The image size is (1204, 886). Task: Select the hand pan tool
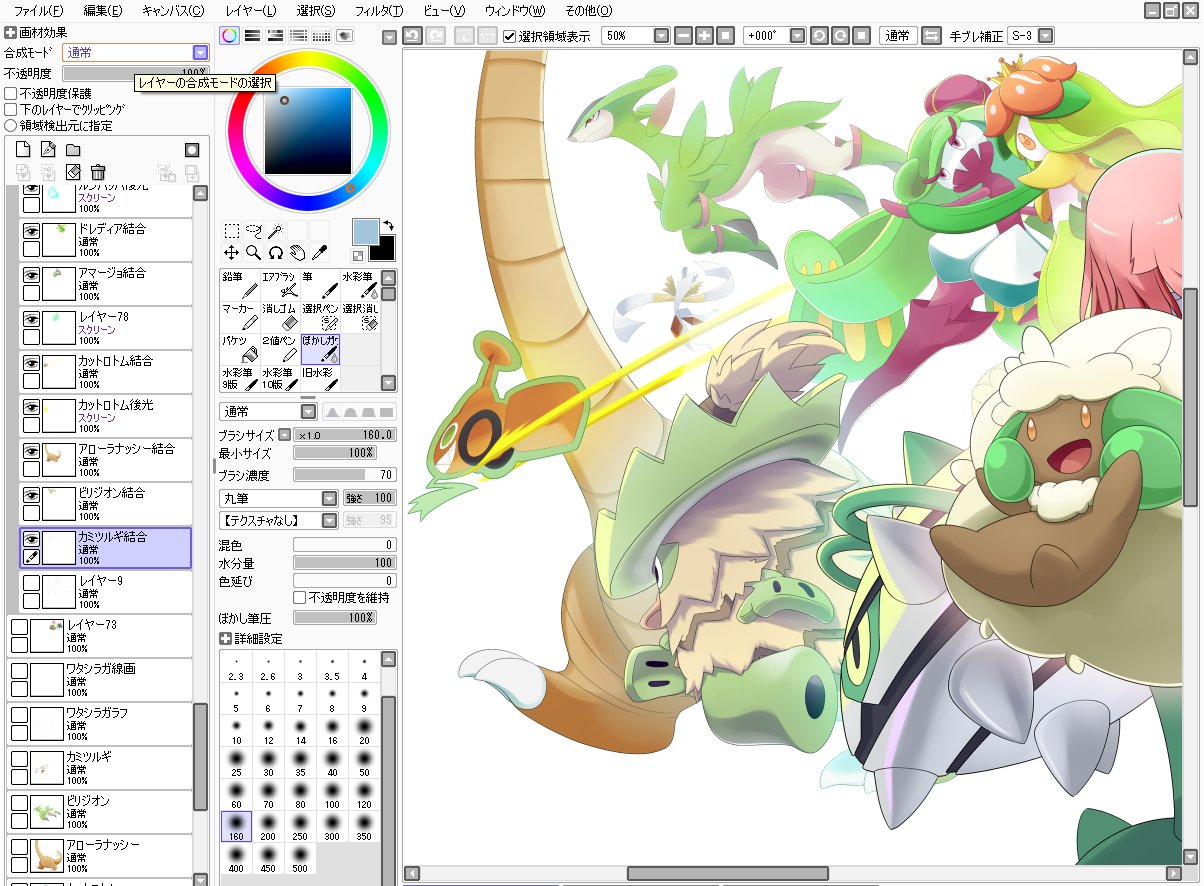(x=298, y=253)
